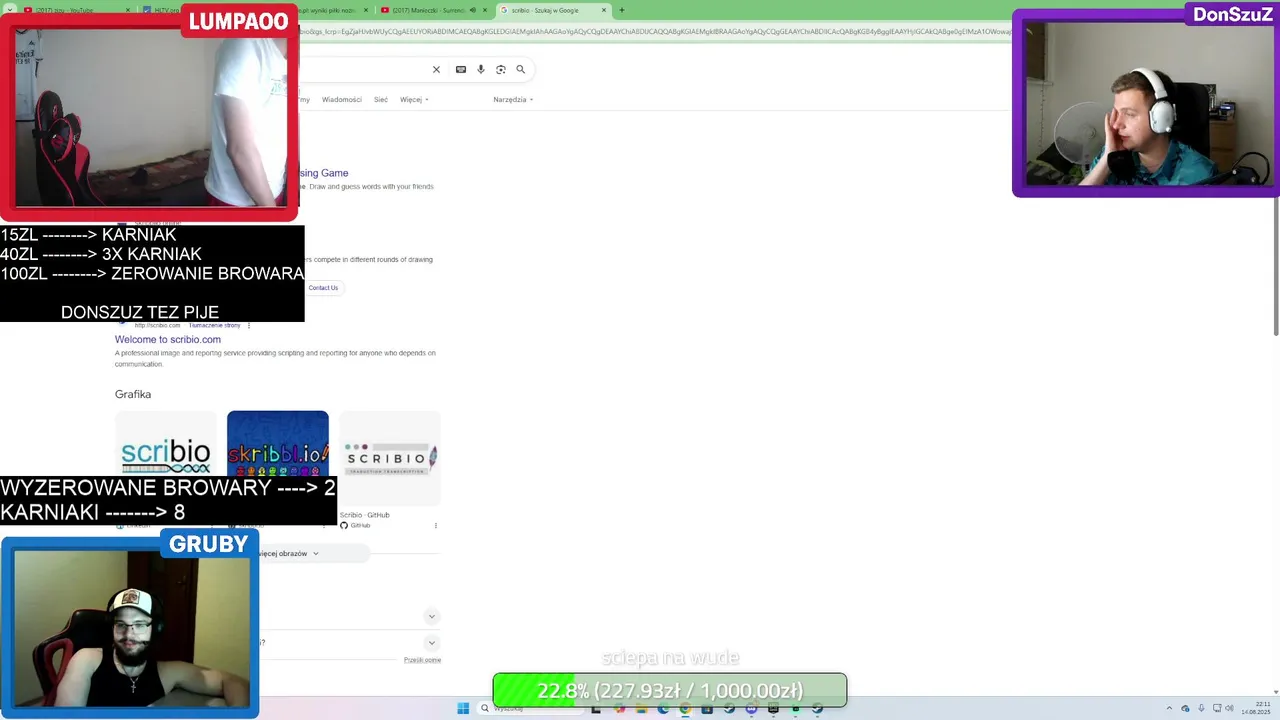Screen dimensions: 1280x720
Task: Open the volume icon in system tray
Action: coord(1227,708)
